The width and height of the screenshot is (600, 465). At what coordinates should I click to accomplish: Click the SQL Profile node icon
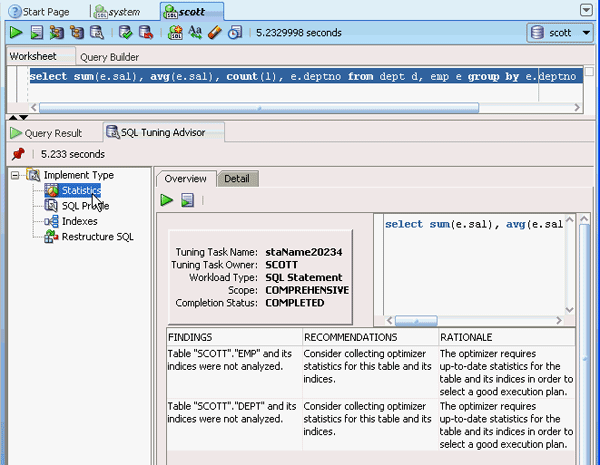(51, 206)
